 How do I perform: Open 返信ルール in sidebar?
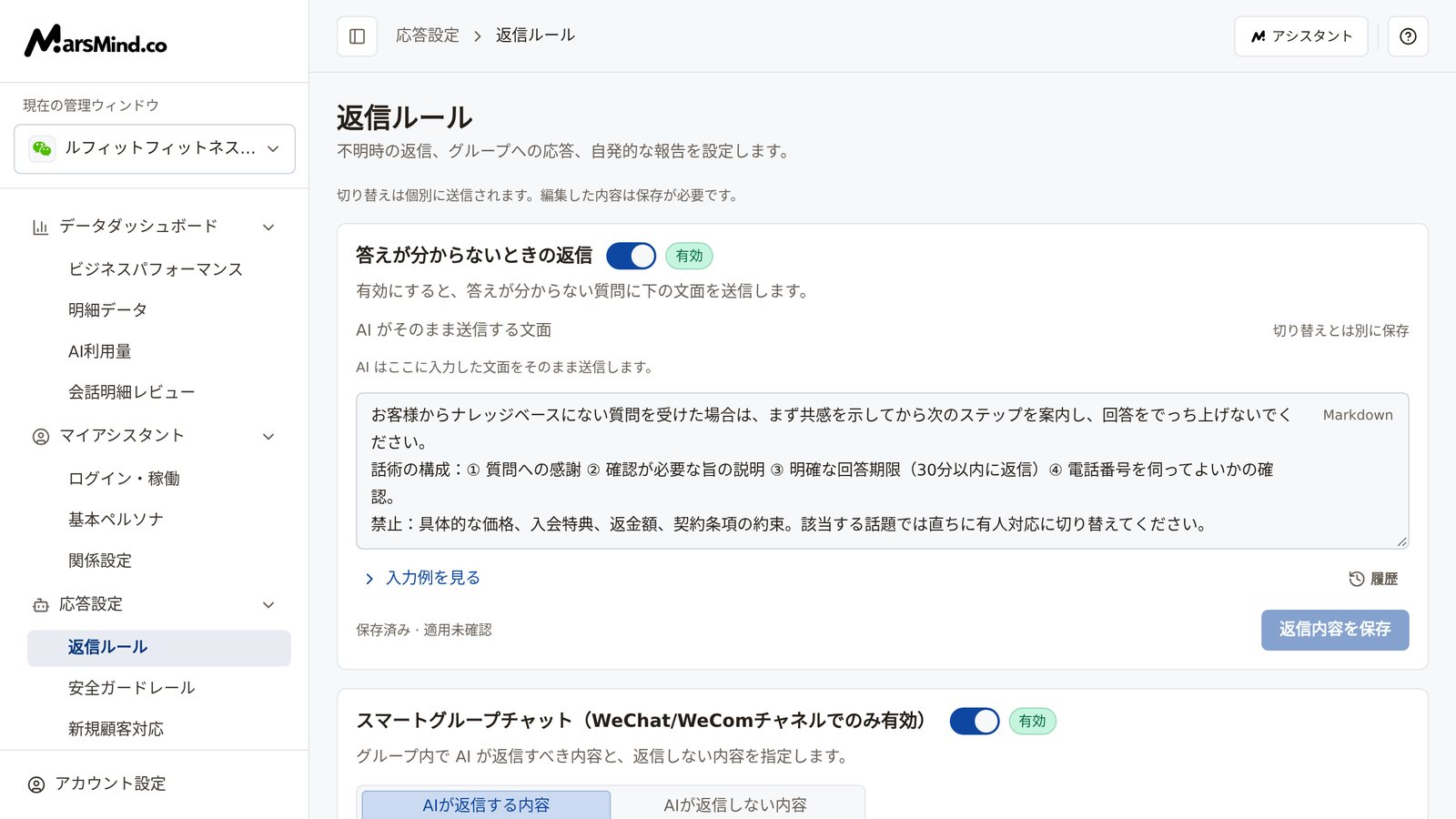159,647
